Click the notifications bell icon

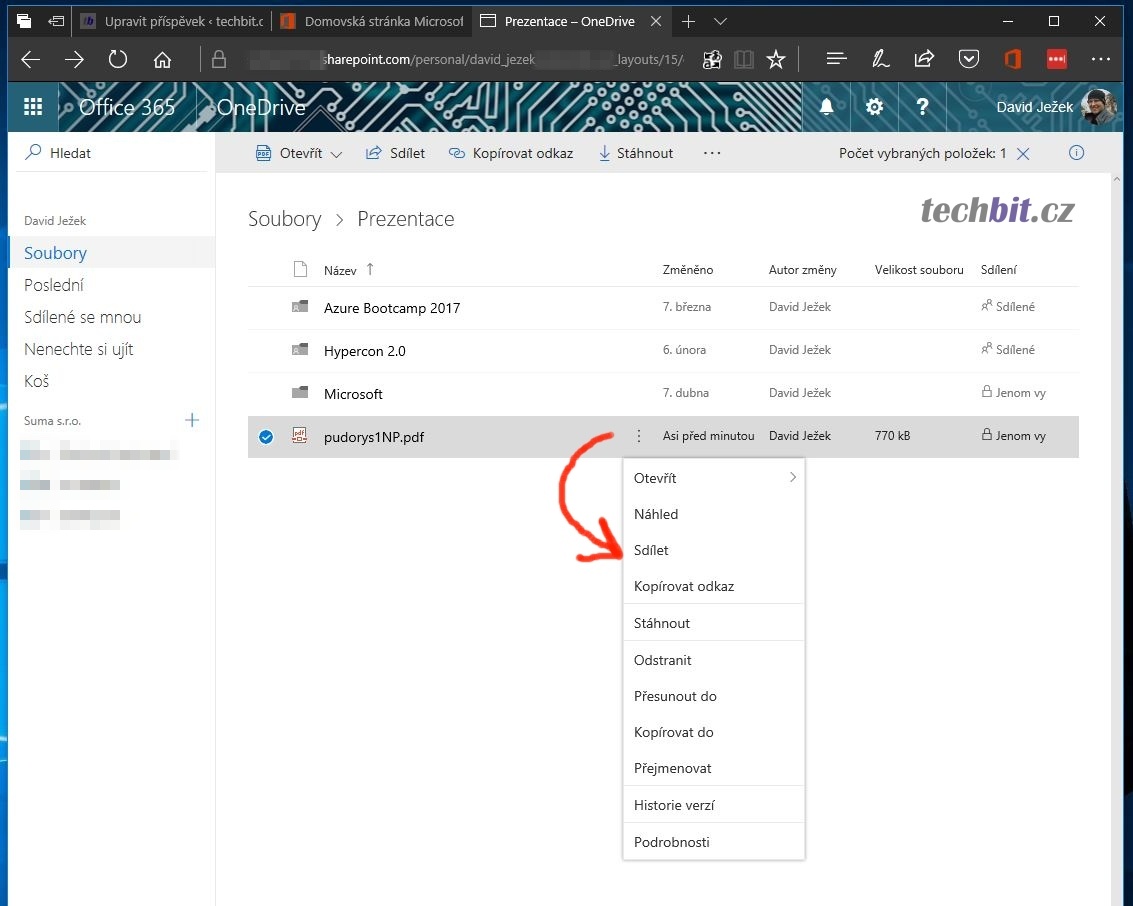pos(826,108)
